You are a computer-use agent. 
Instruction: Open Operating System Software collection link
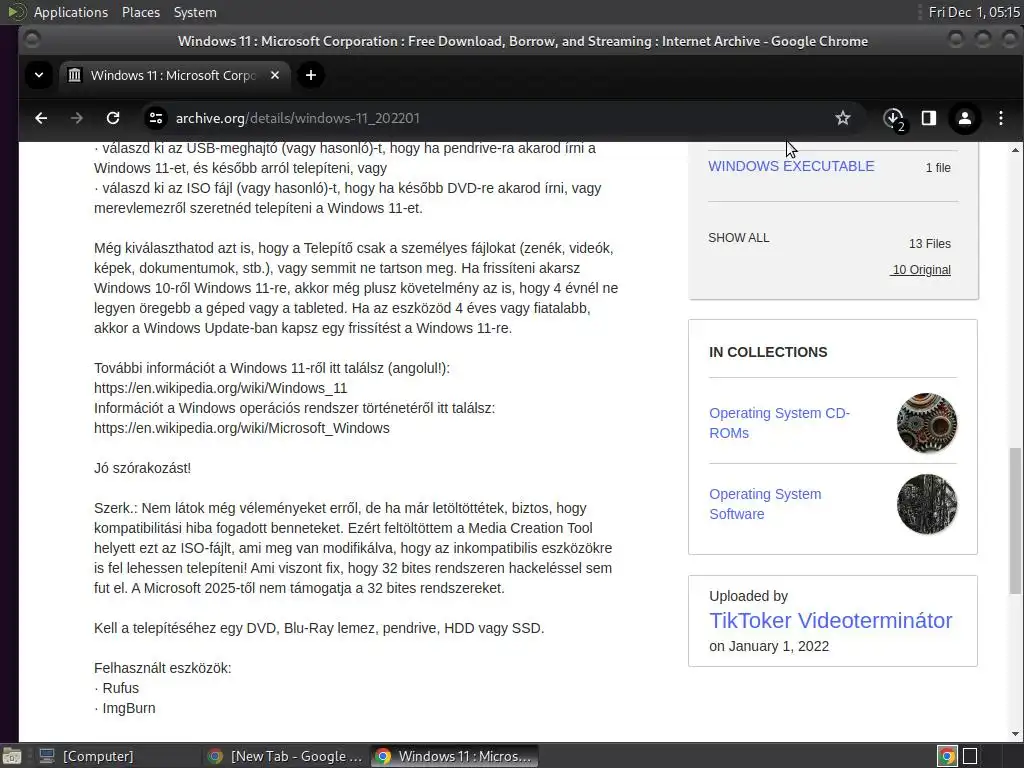tap(765, 504)
